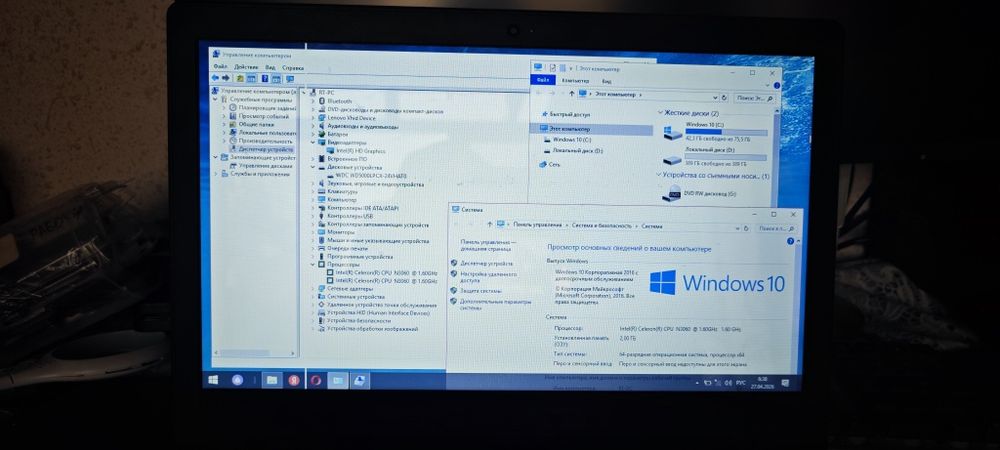Click the Windows 10 (C:) capacity bar

pos(726,132)
